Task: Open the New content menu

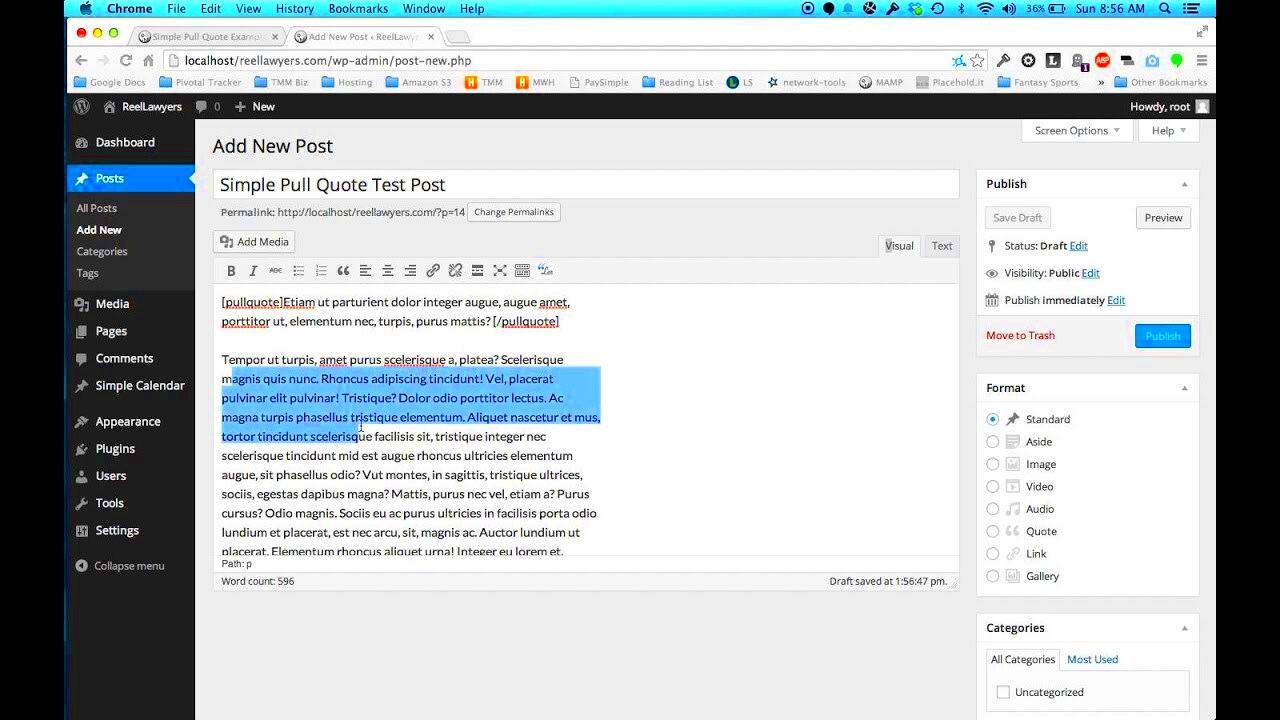Action: [255, 106]
